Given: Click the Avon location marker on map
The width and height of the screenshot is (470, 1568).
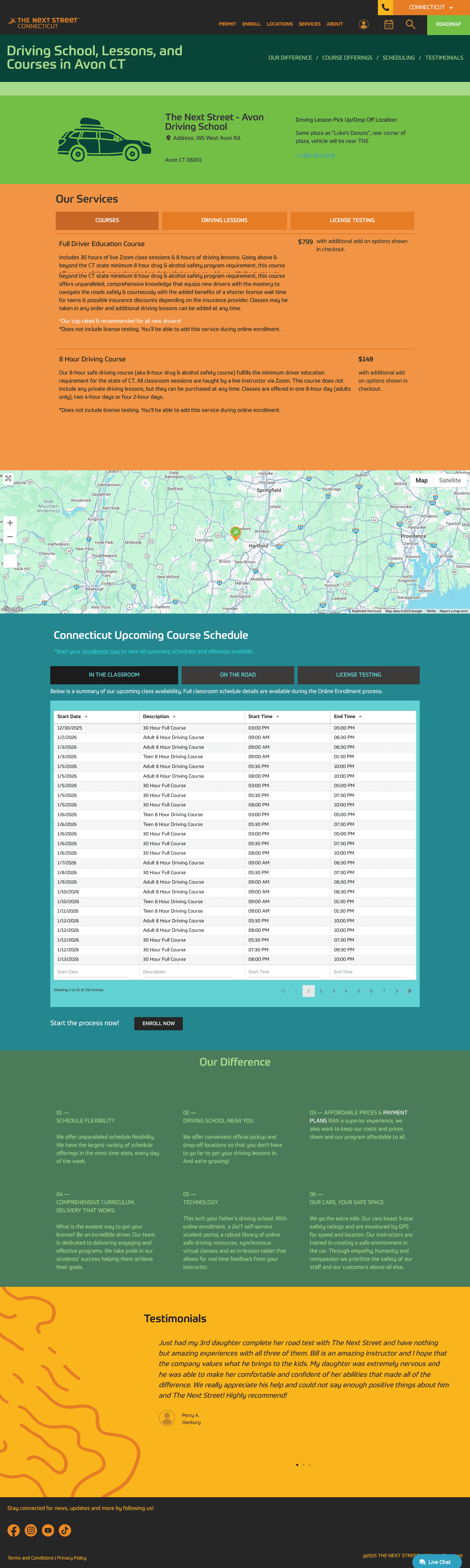Looking at the screenshot, I should point(236,533).
